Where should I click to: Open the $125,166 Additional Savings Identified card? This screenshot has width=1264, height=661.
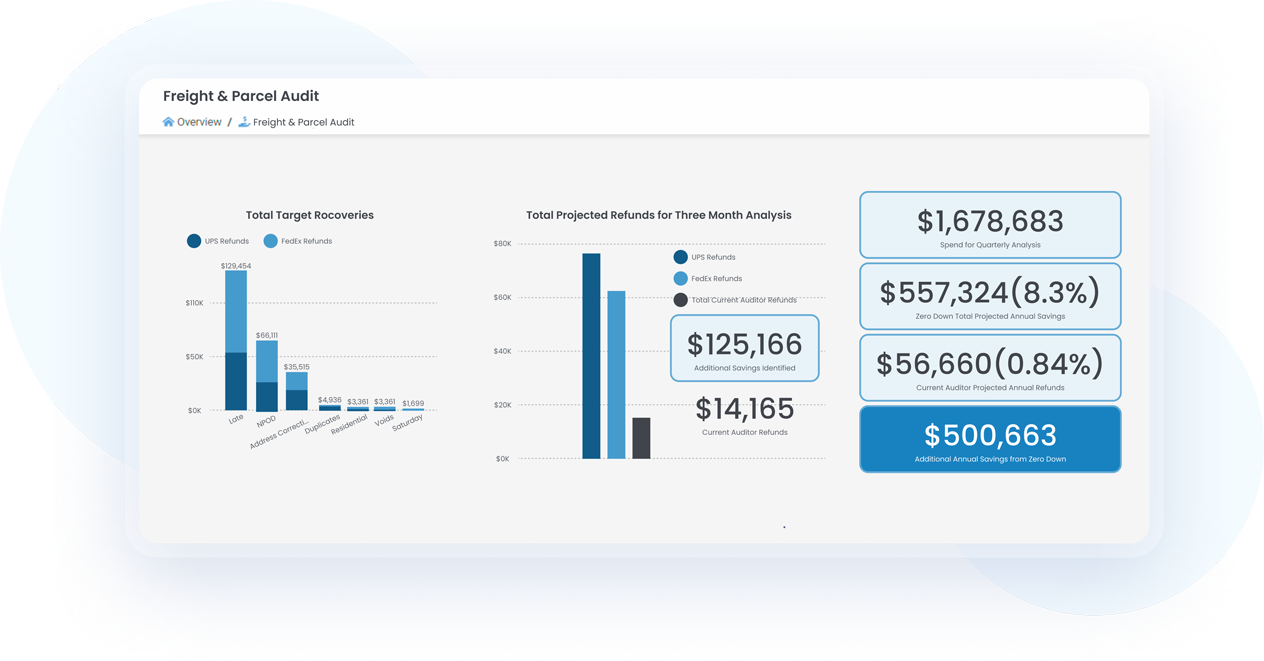pos(744,347)
